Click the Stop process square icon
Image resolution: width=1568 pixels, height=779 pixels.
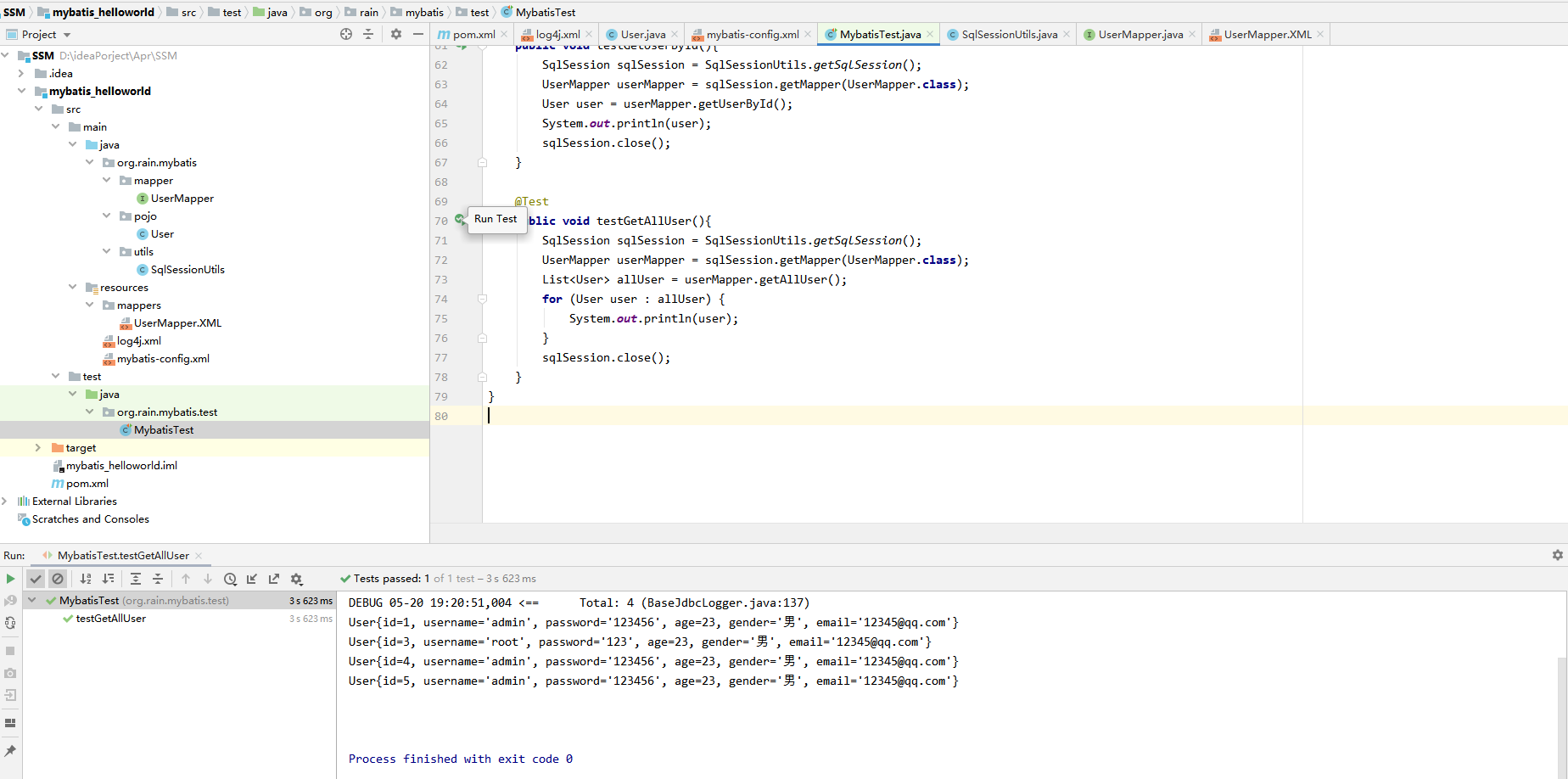(x=10, y=651)
